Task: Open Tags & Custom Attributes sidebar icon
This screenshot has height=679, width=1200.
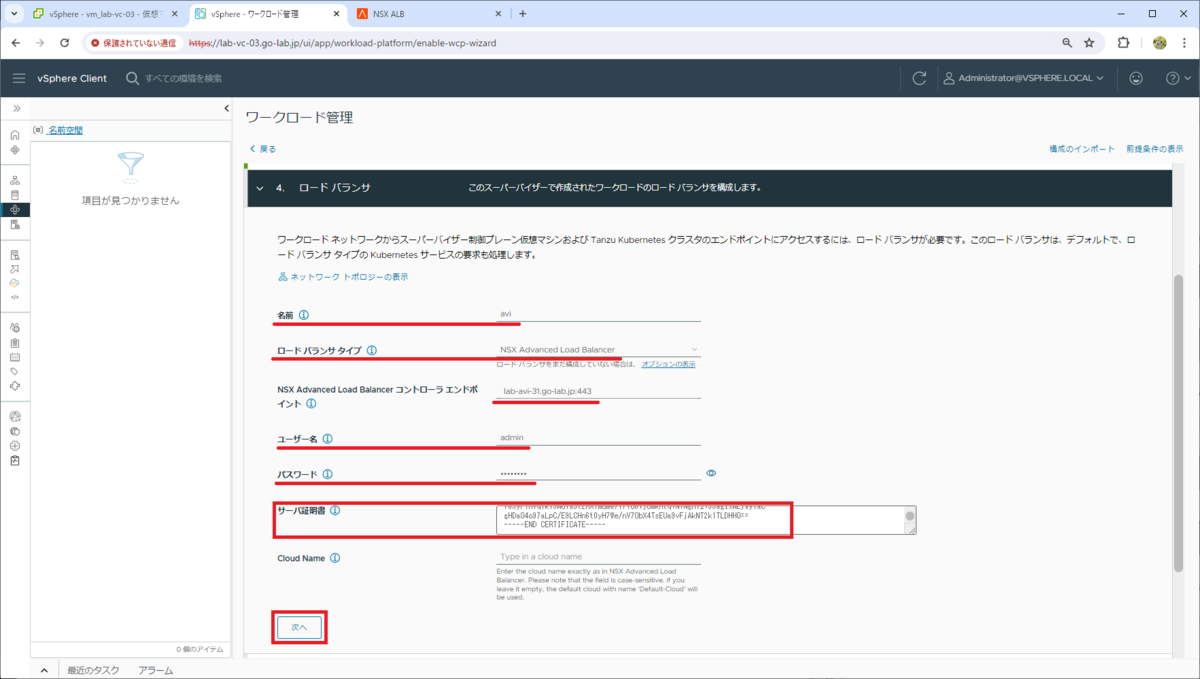Action: pos(15,371)
